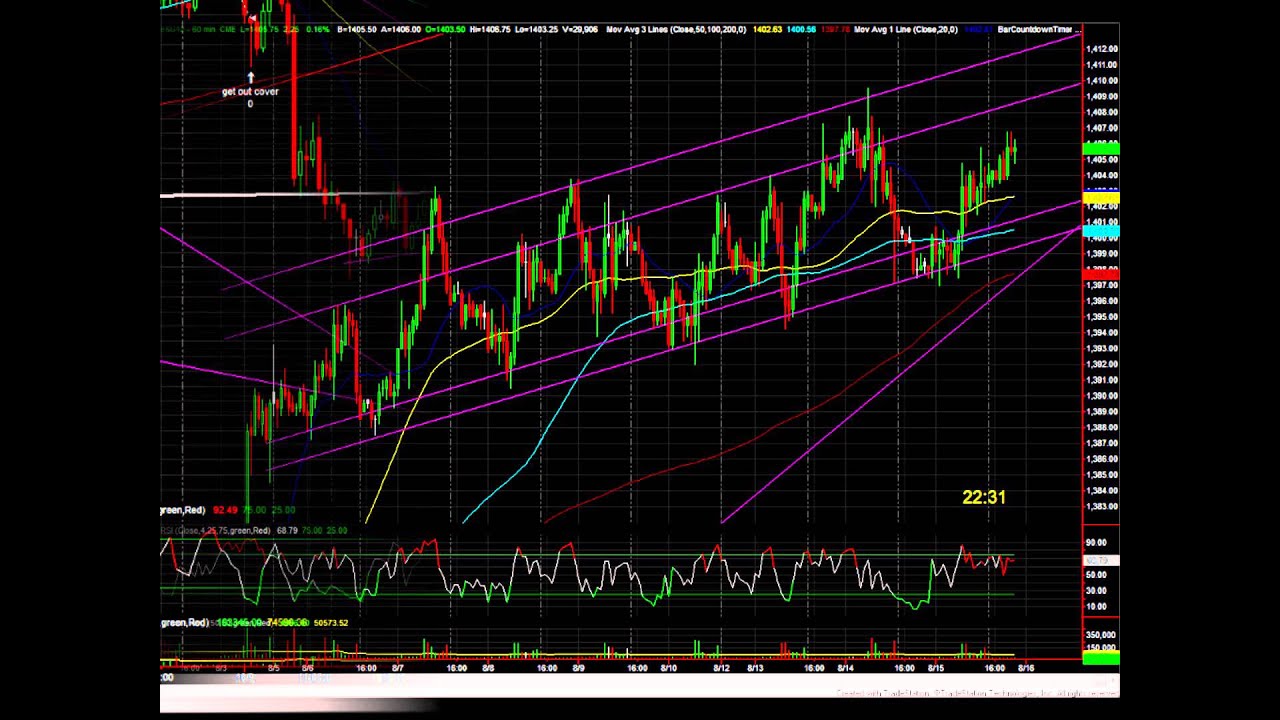Viewport: 1280px width, 720px height.
Task: Click the red moving average marker on price axis
Action: (x=1101, y=273)
